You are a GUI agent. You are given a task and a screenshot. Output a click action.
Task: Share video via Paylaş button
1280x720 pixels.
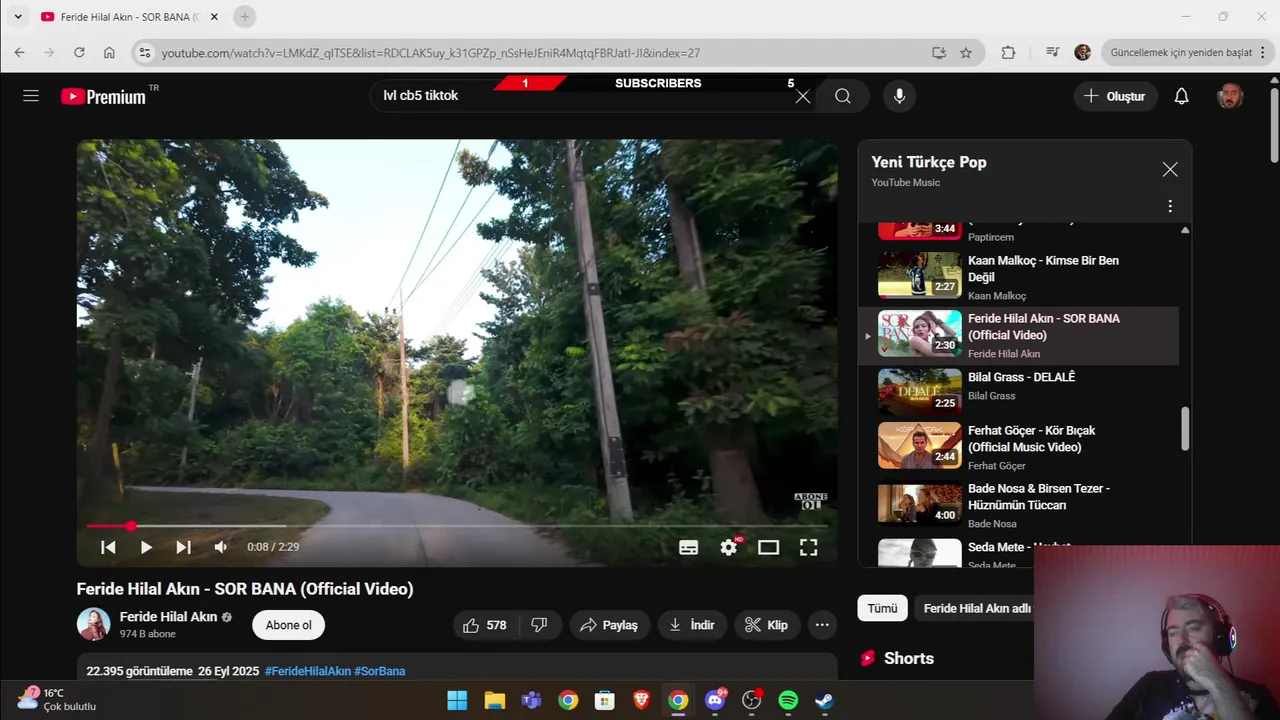[x=610, y=625]
